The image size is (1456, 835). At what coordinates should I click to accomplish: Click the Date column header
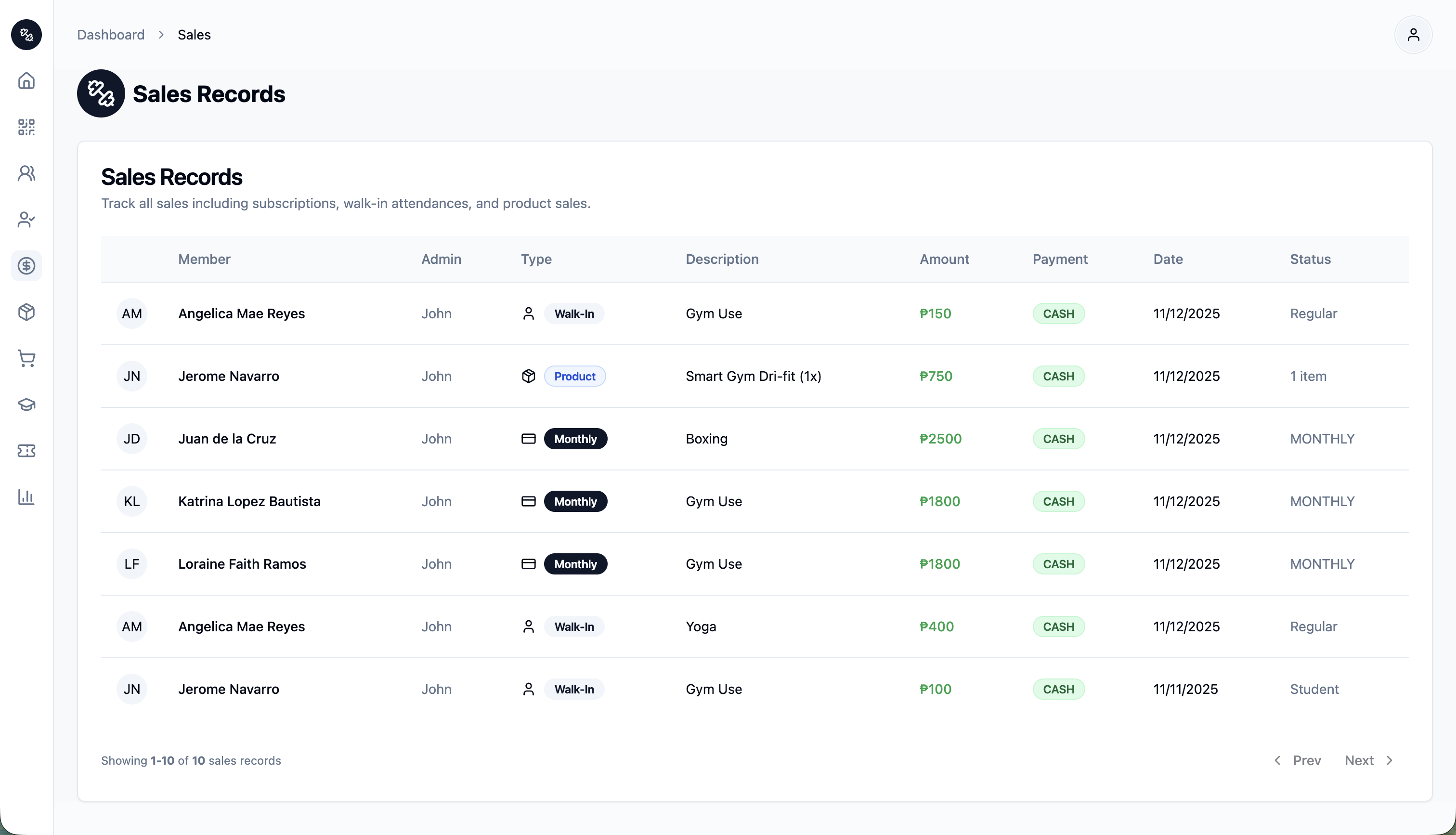point(1168,259)
